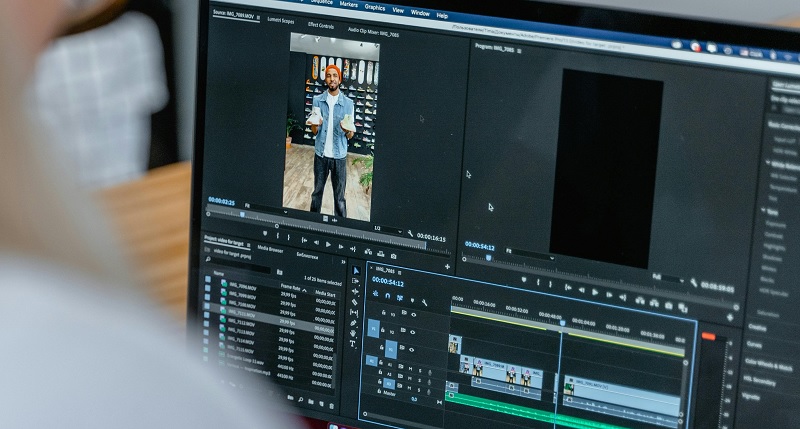Delete selected item with the trash icon
Image resolution: width=800 pixels, height=429 pixels.
[332, 406]
